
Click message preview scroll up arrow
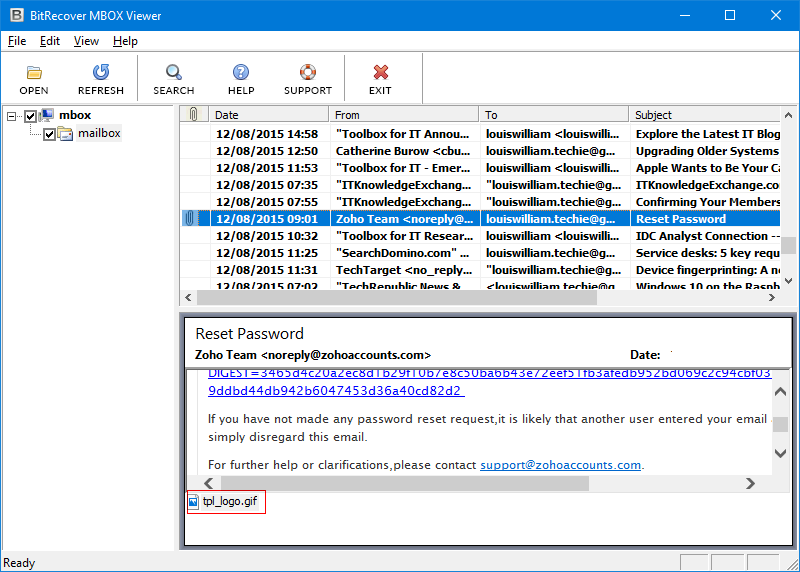click(780, 392)
